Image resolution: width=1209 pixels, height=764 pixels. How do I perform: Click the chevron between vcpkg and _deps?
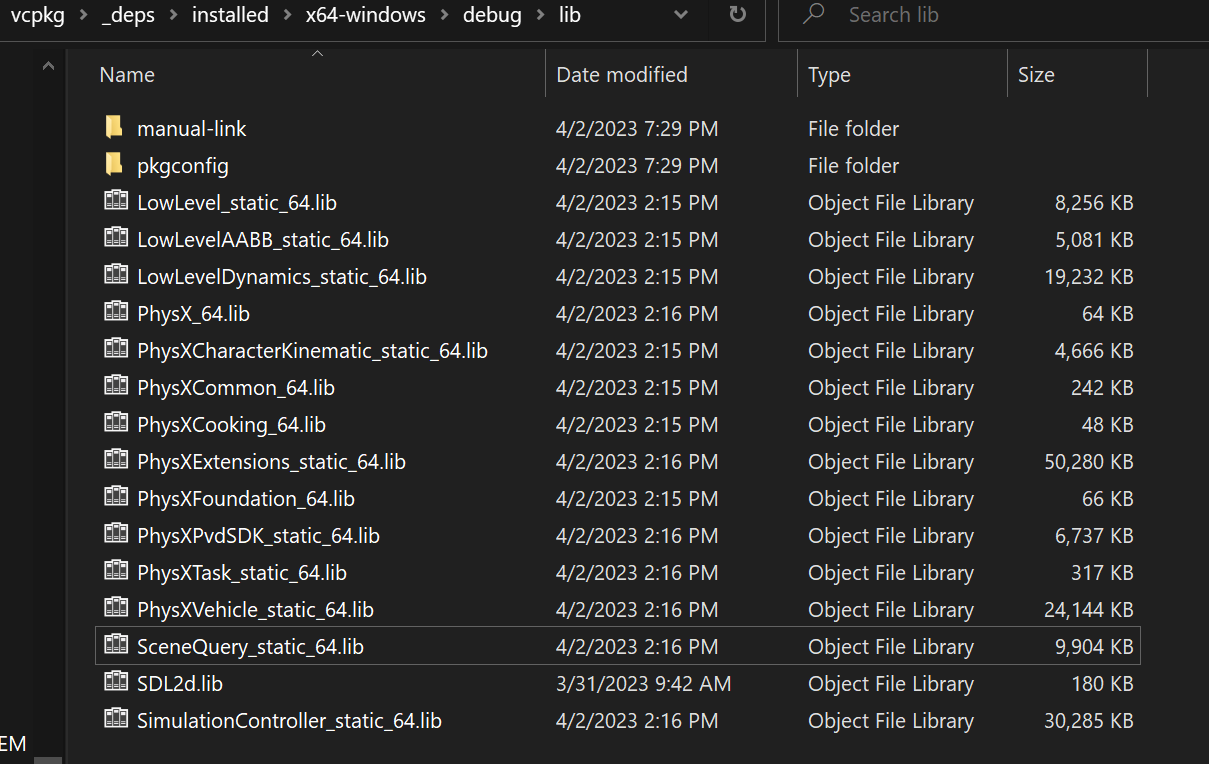click(84, 14)
